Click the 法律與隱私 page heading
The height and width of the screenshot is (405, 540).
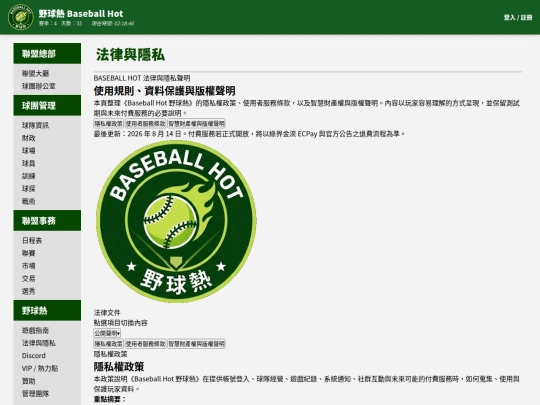(130, 54)
